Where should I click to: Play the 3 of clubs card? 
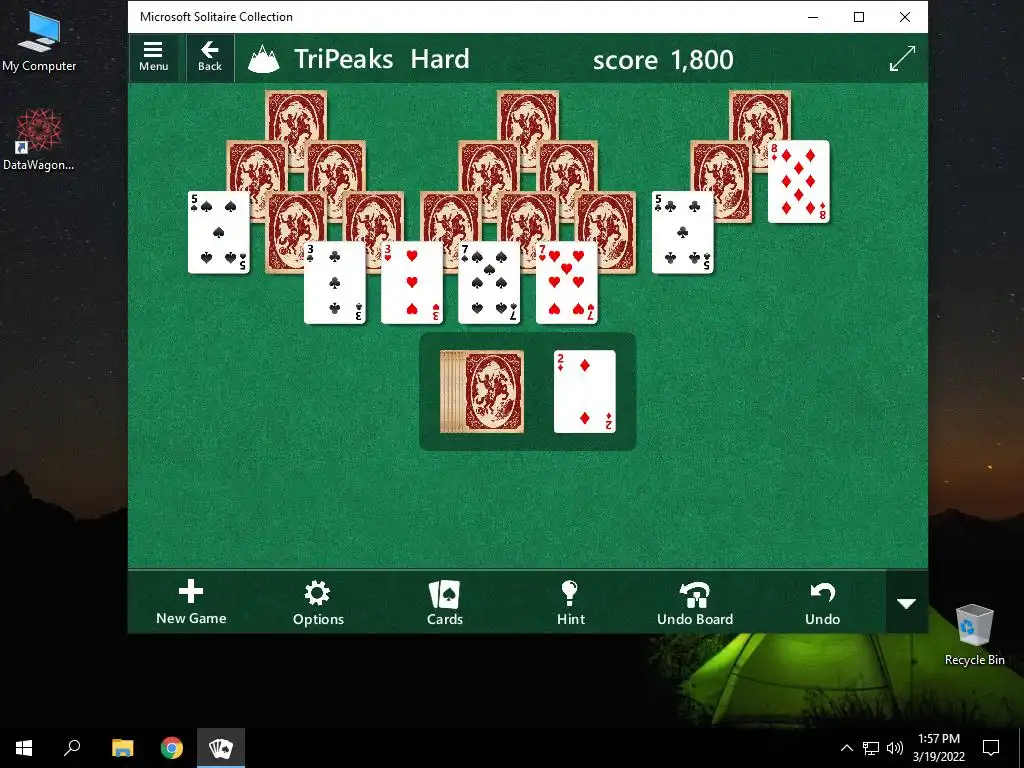[x=334, y=283]
